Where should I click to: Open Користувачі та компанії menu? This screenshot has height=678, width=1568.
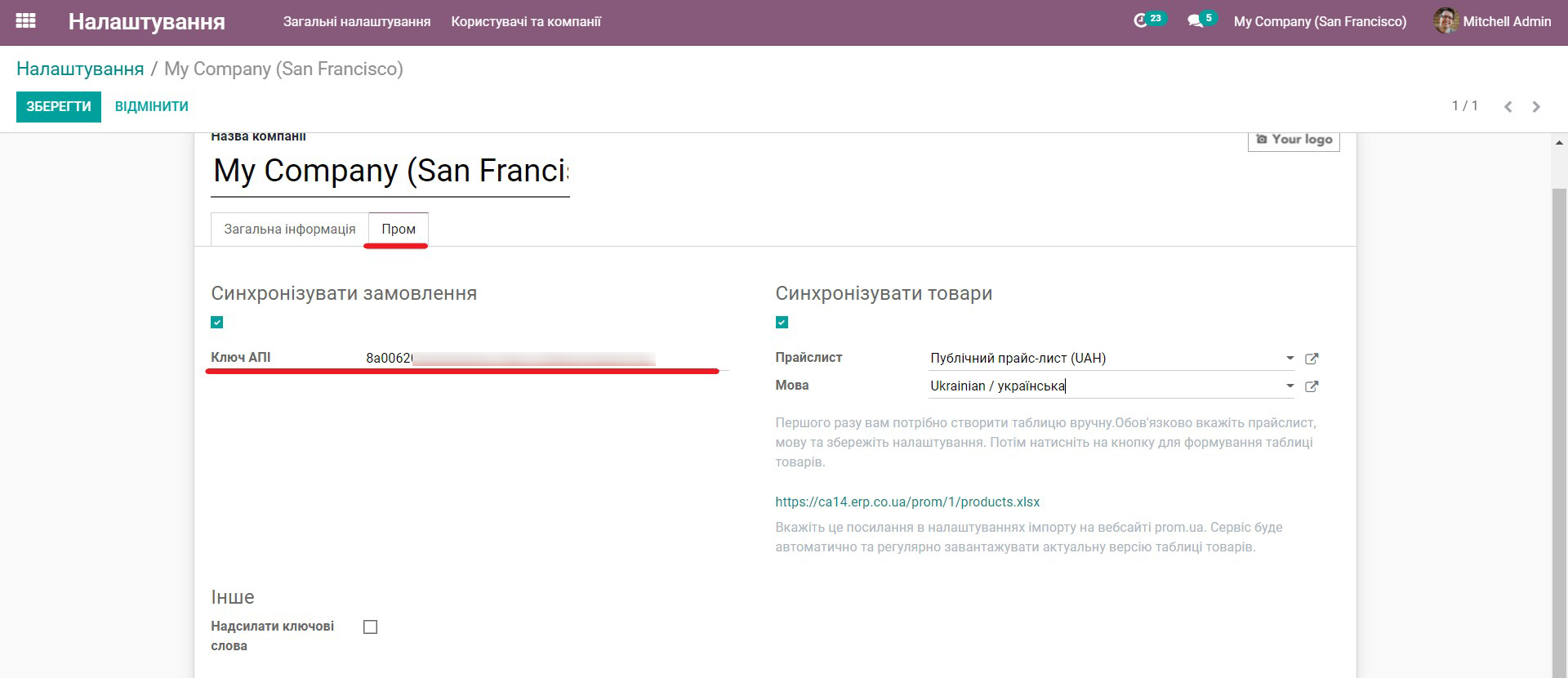tap(526, 21)
